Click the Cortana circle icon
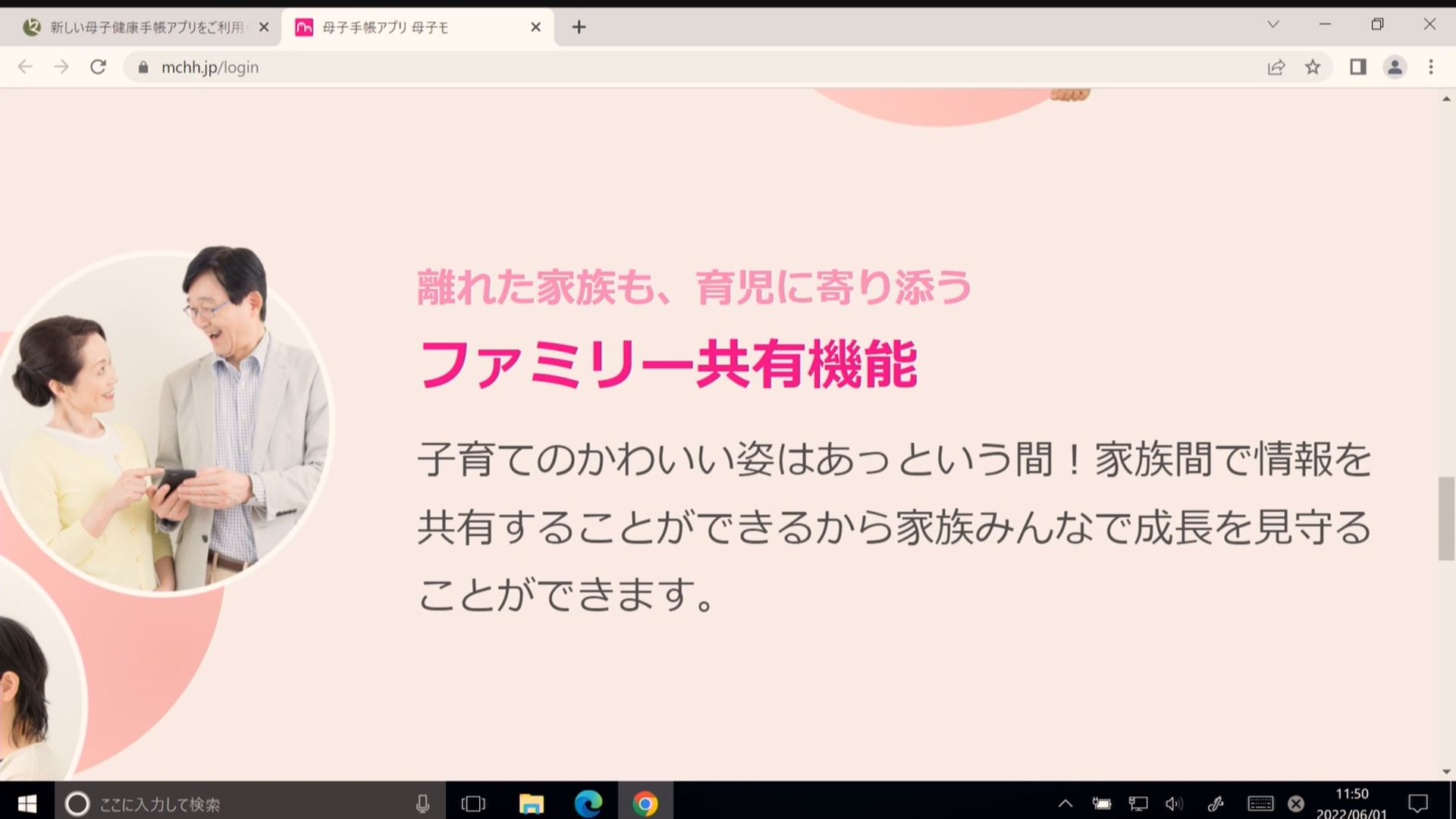 coord(77,804)
